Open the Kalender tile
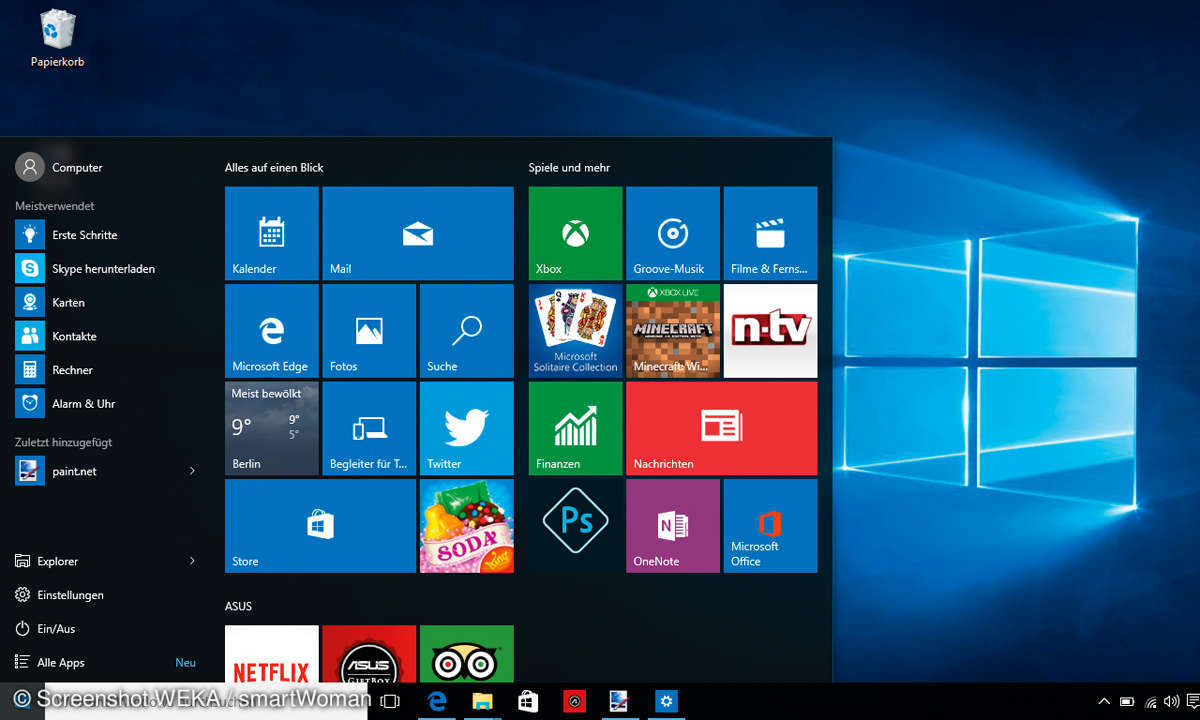The image size is (1200, 720). [271, 233]
